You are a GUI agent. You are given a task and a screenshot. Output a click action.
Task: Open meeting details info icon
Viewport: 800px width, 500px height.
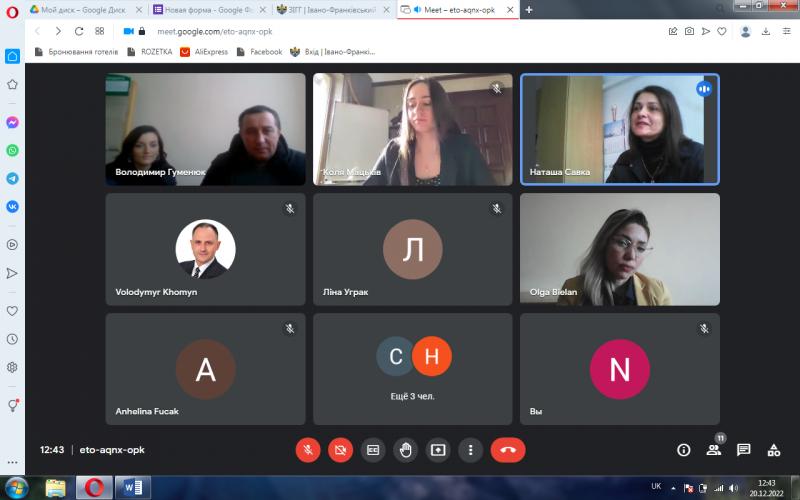(x=684, y=450)
